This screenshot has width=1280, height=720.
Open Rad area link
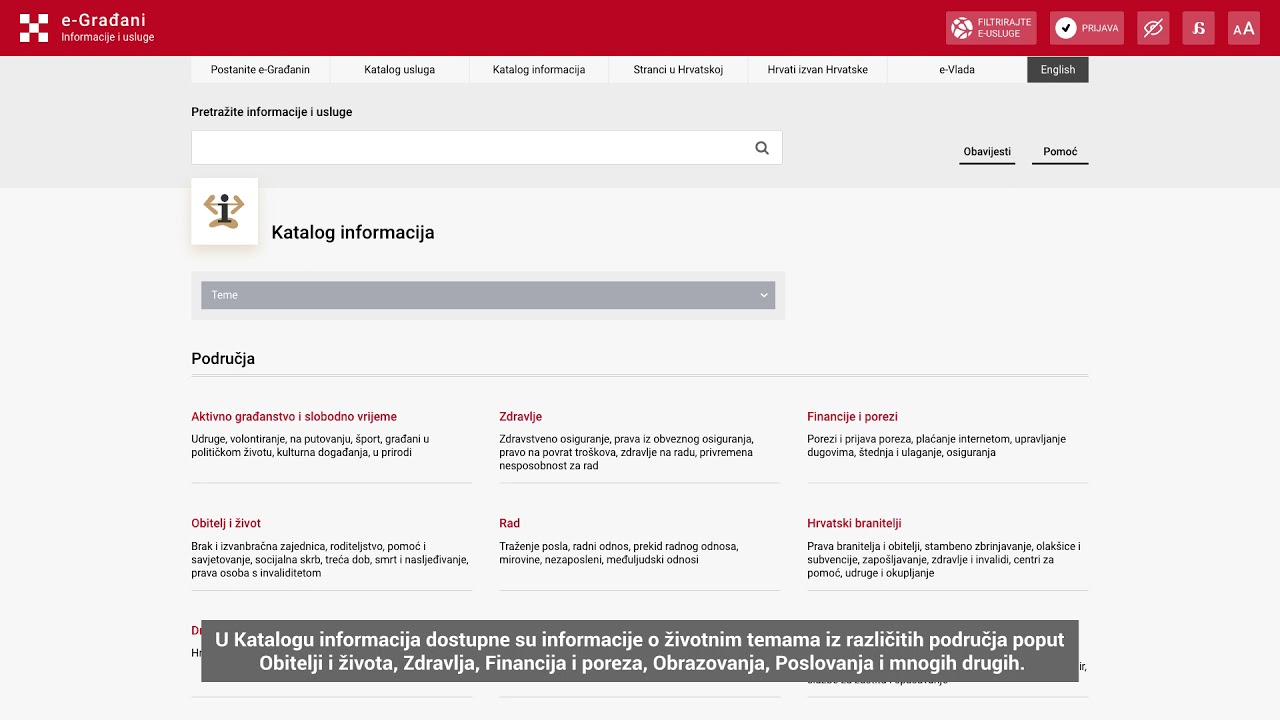point(509,524)
